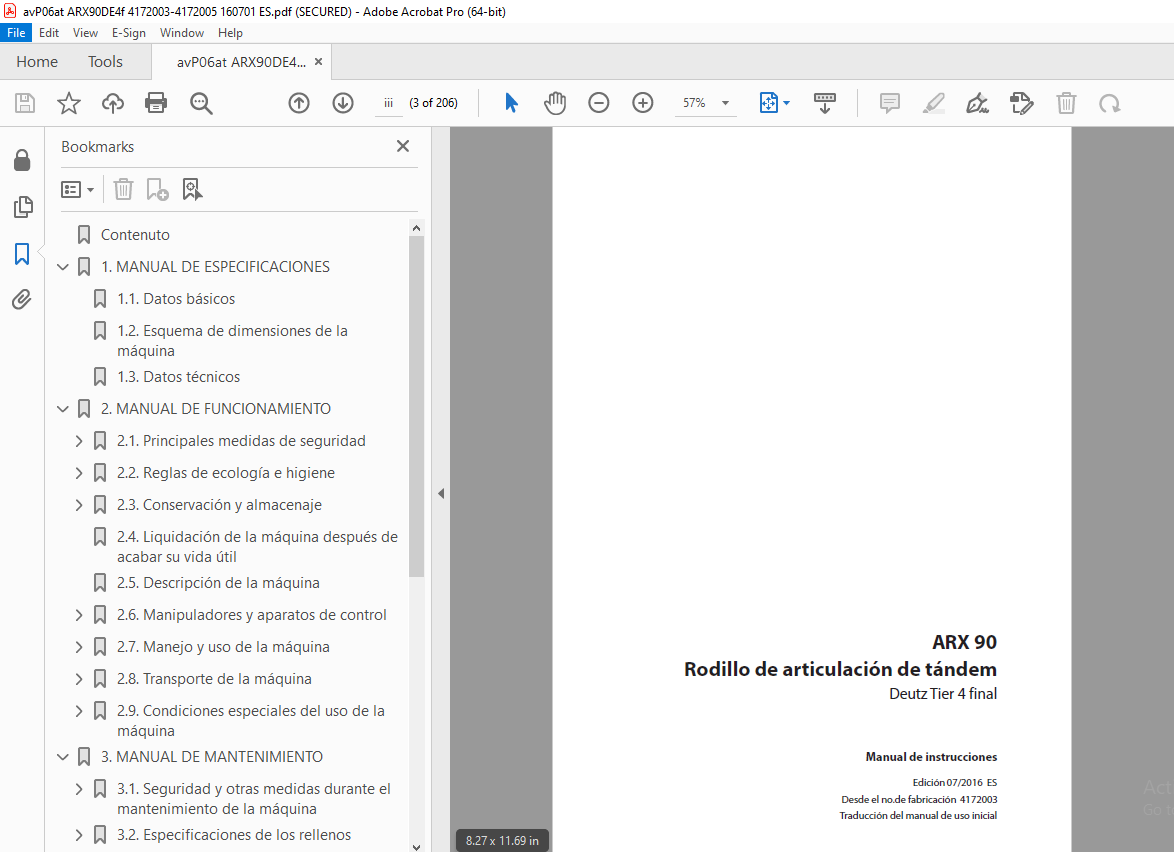This screenshot has width=1174, height=852.
Task: Activate the Selection arrow tool
Action: pyautogui.click(x=511, y=103)
